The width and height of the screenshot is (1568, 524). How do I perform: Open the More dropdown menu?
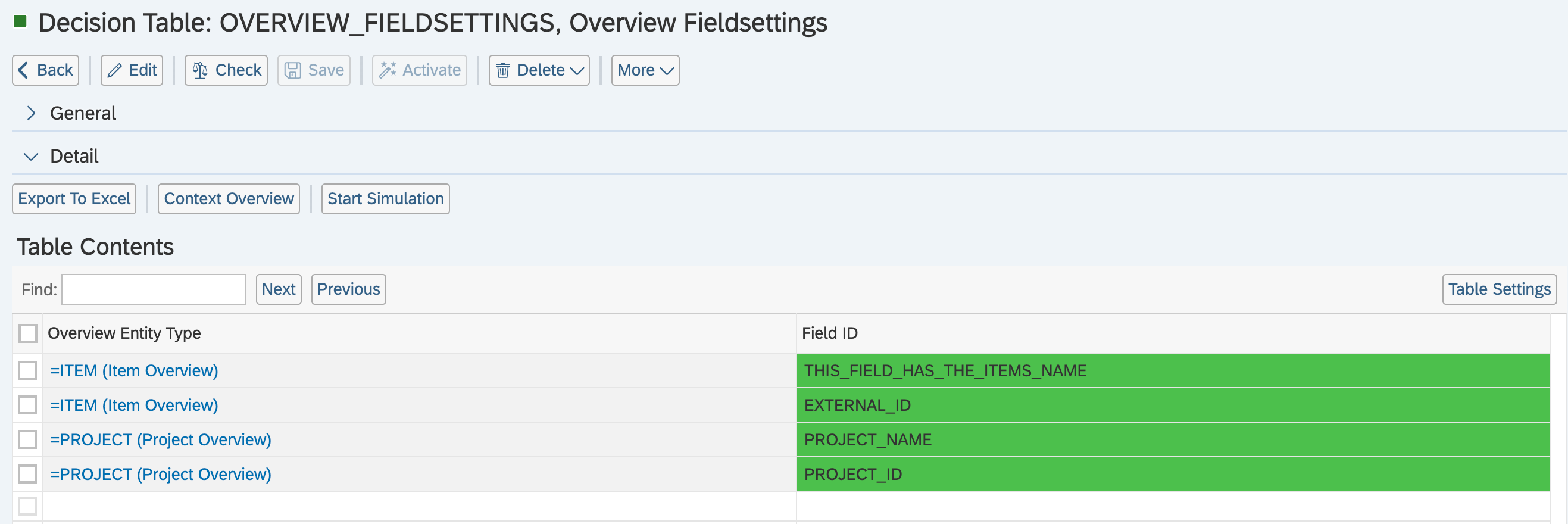pyautogui.click(x=645, y=71)
